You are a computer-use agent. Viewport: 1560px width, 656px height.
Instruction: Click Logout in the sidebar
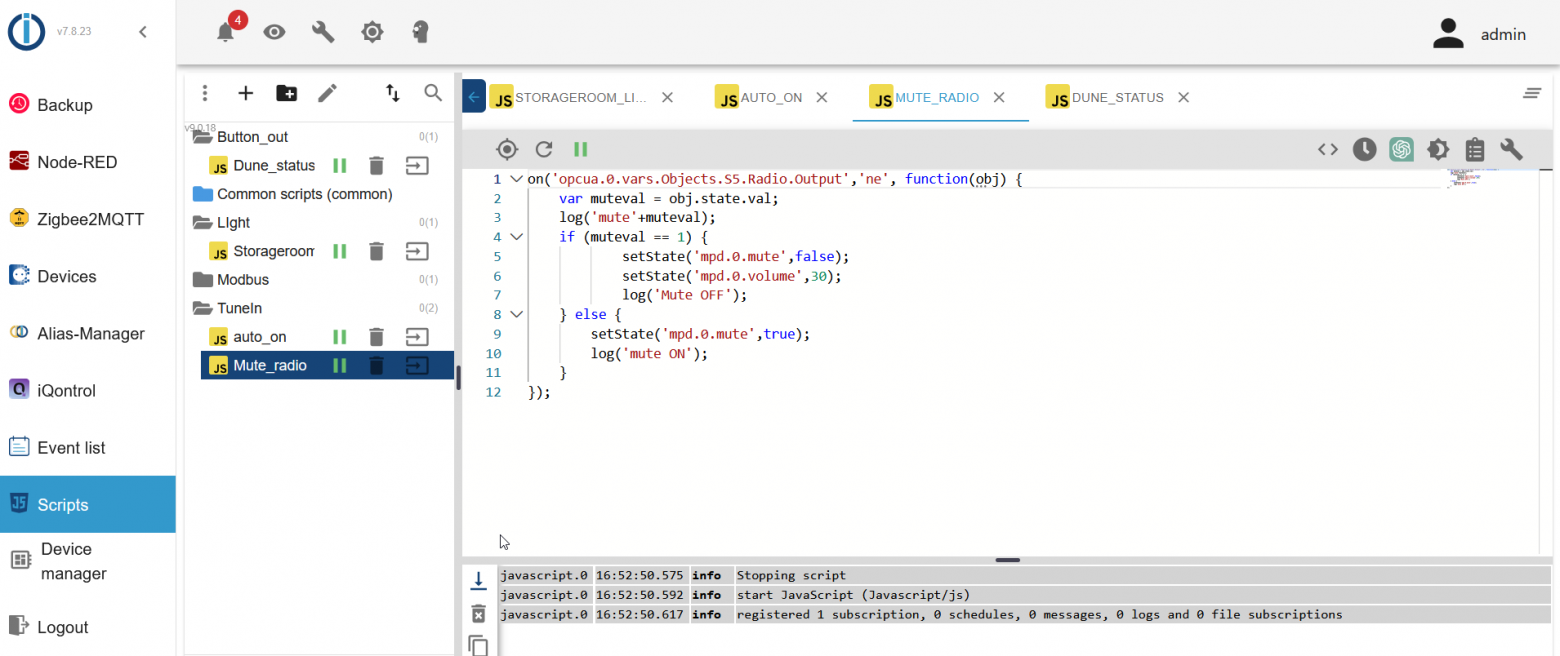pyautogui.click(x=88, y=627)
